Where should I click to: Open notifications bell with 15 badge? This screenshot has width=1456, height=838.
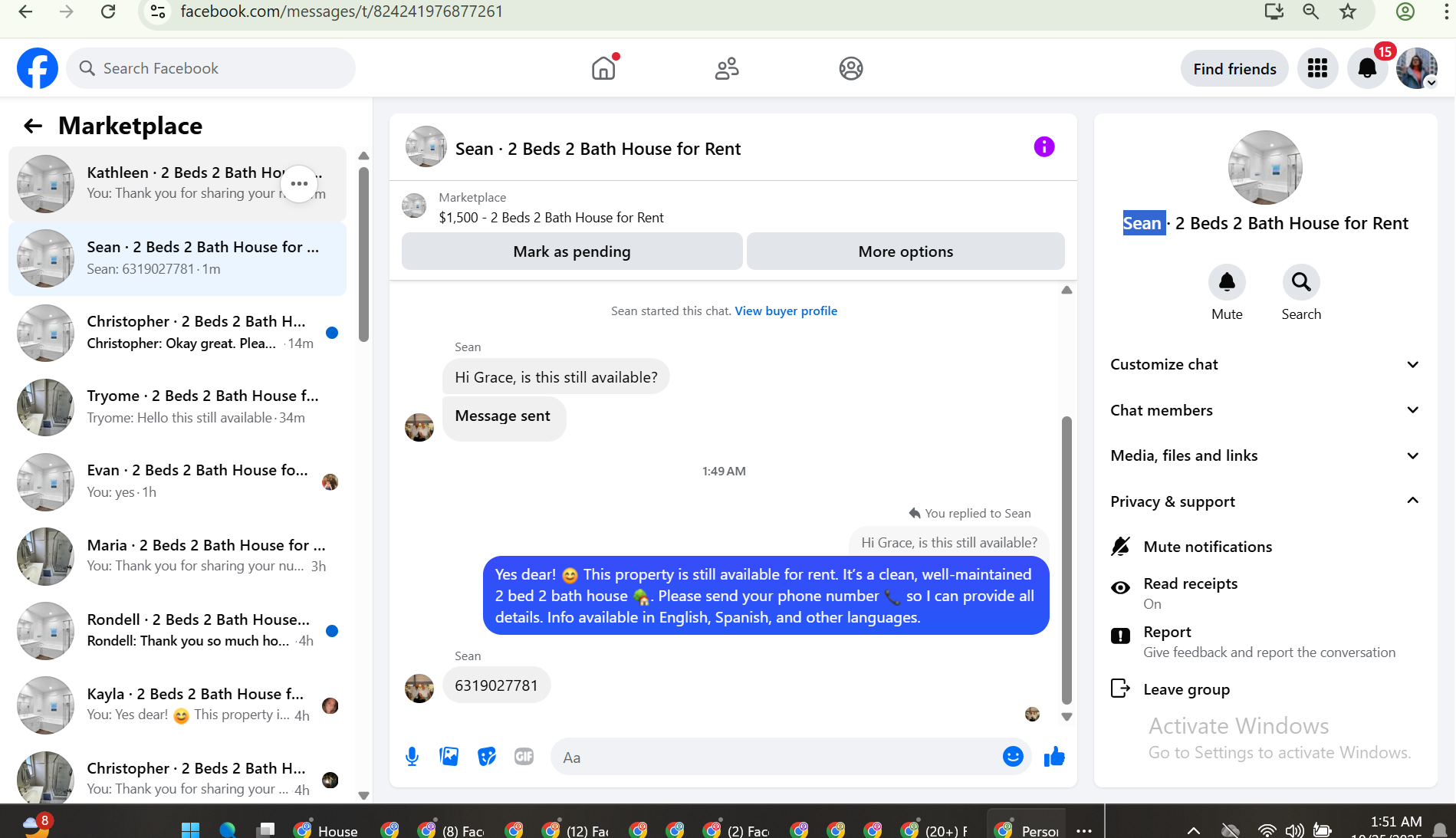tap(1367, 68)
